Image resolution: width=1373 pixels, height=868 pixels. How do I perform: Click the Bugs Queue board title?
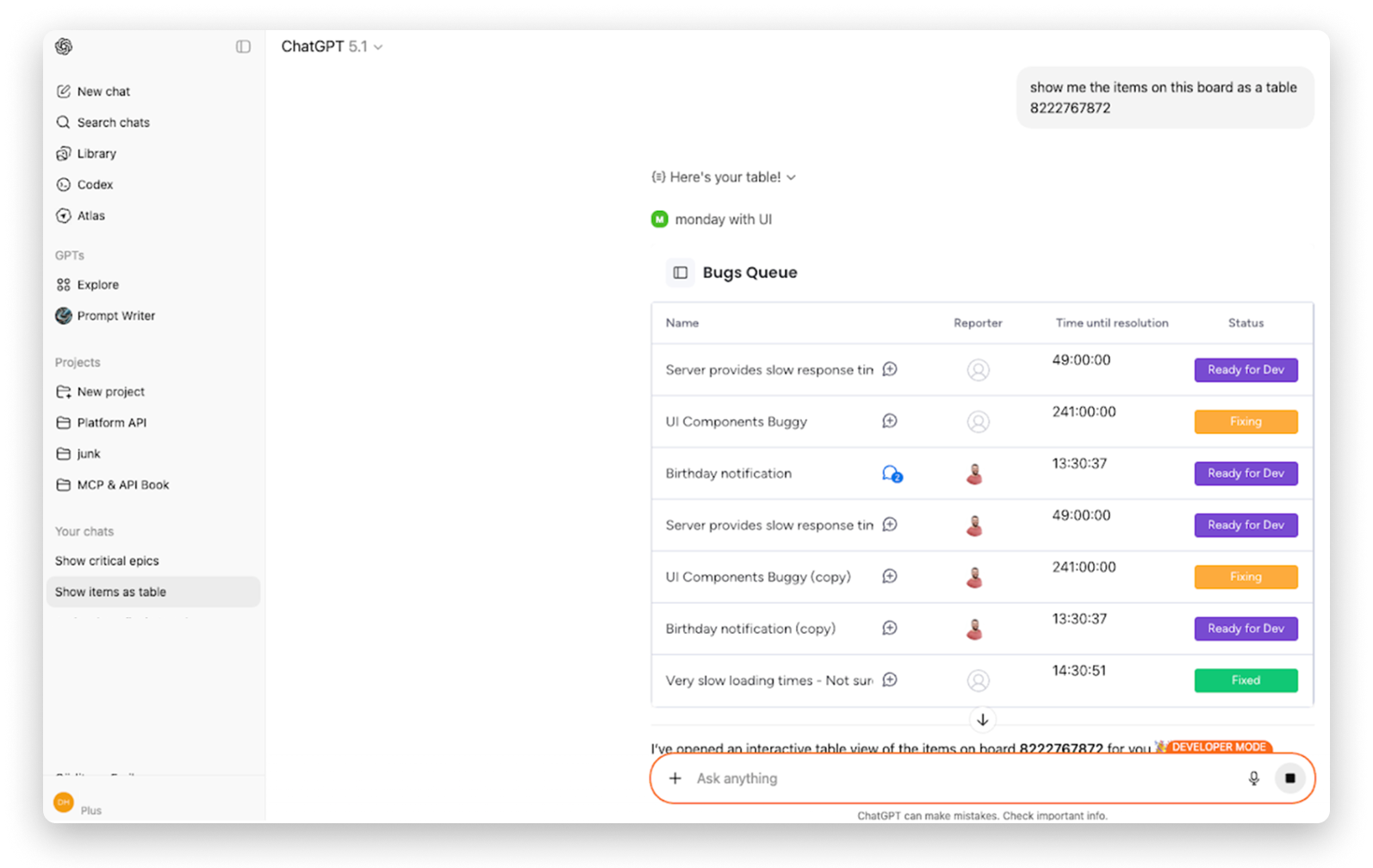pyautogui.click(x=749, y=272)
